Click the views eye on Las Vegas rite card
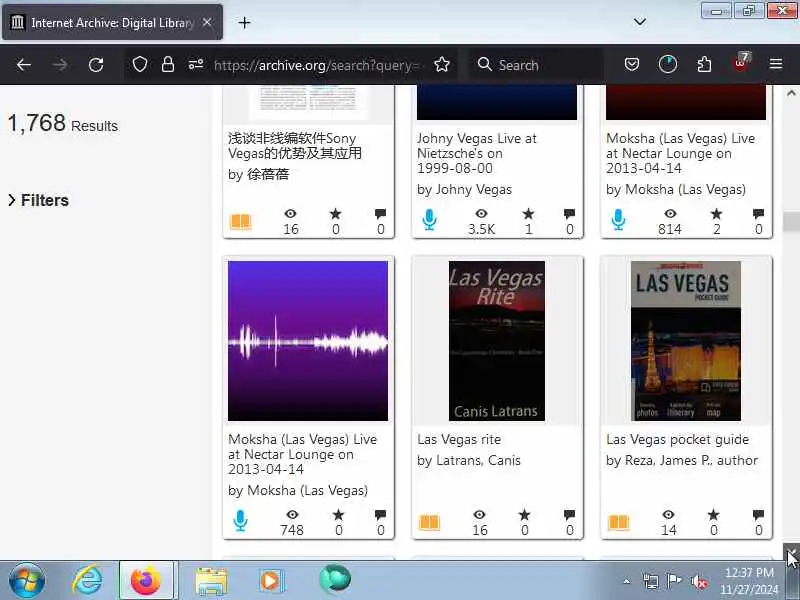The image size is (800, 600). (479, 514)
